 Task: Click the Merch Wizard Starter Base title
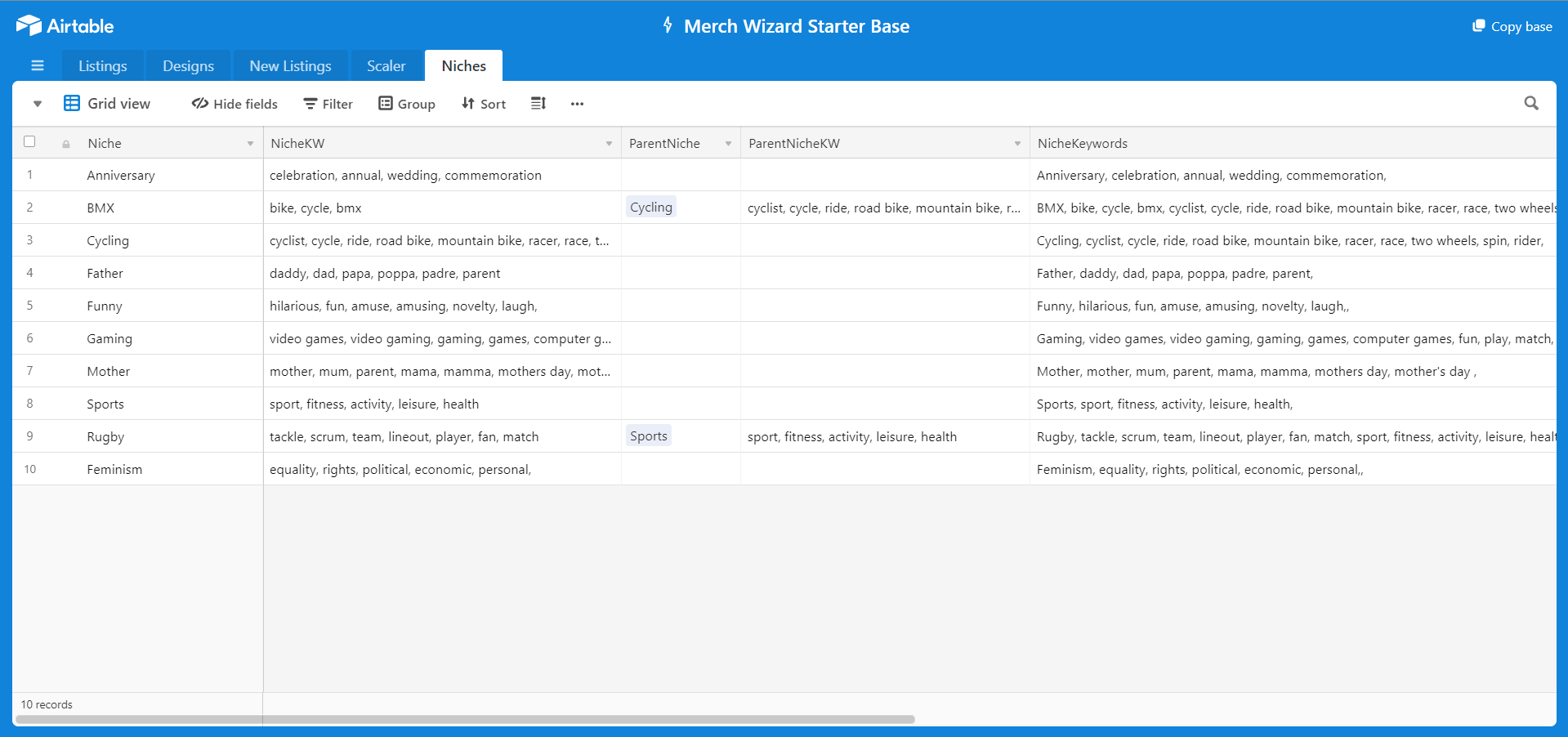coord(797,26)
